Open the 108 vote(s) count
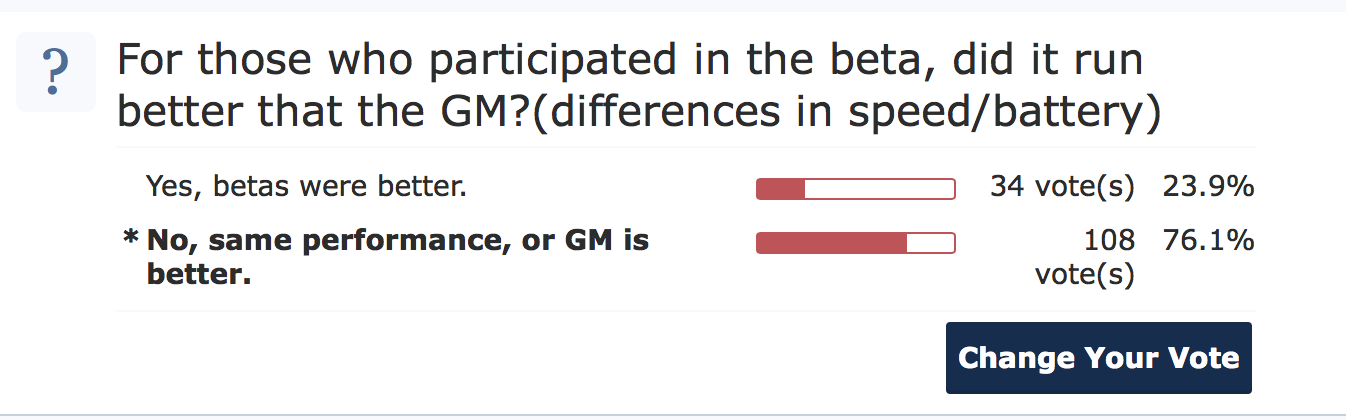The height and width of the screenshot is (420, 1346). 1085,257
